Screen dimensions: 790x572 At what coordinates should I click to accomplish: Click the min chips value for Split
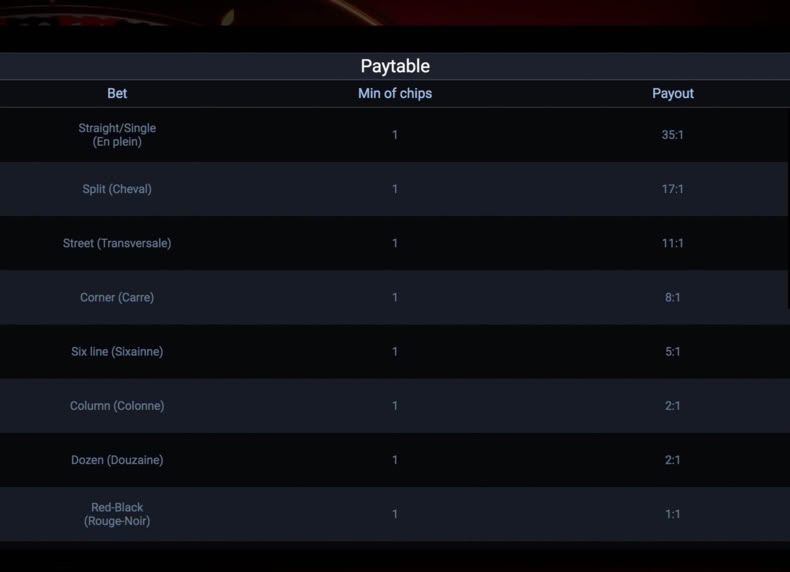[x=395, y=189]
